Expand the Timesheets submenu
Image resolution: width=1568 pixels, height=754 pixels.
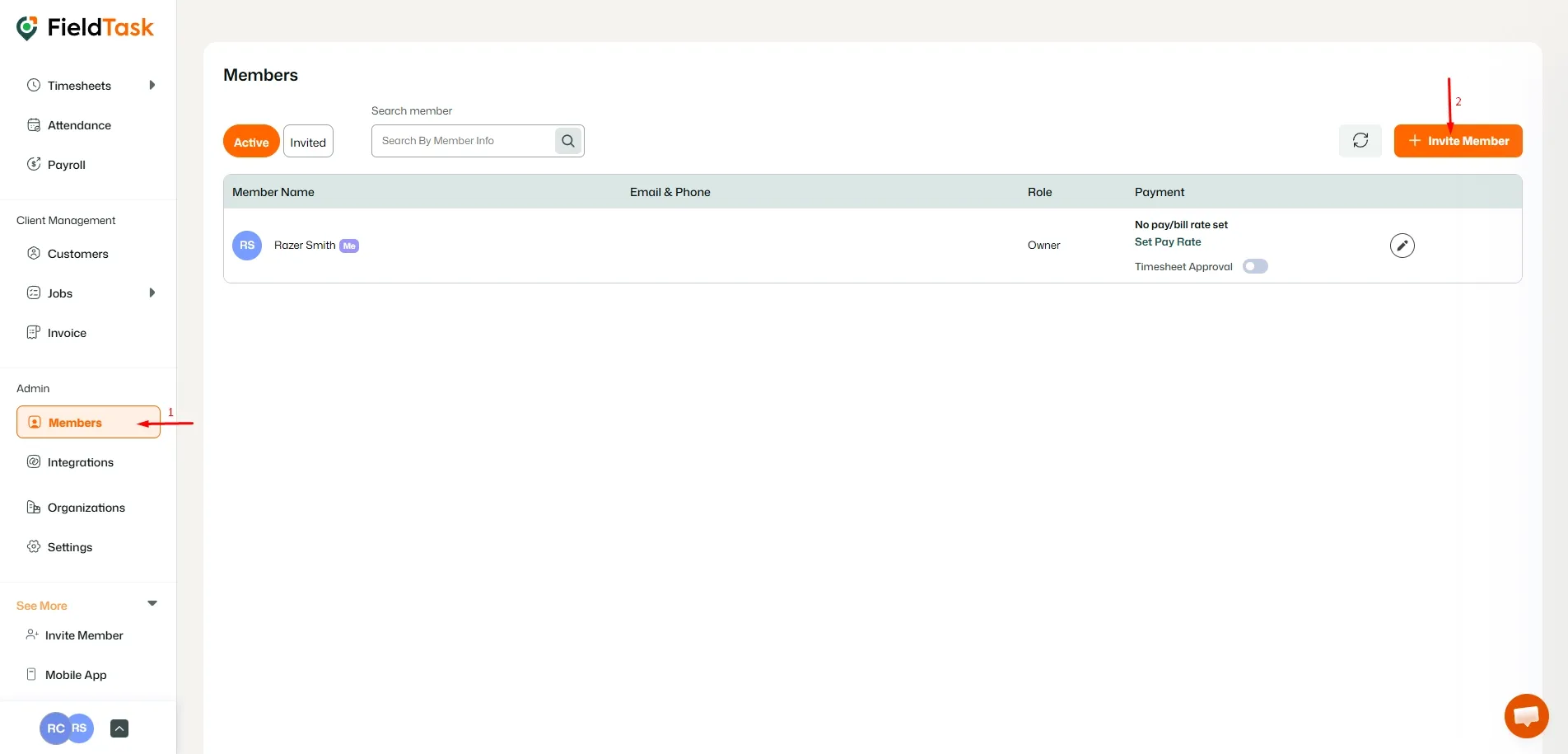(x=151, y=85)
